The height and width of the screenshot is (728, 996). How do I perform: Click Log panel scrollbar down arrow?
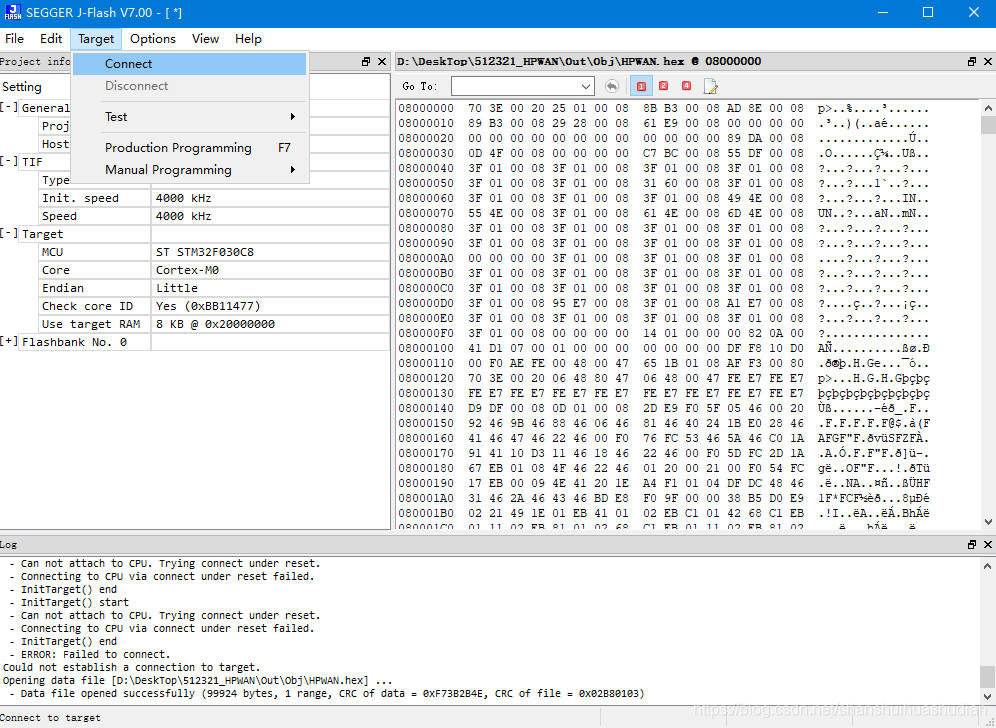pos(988,696)
